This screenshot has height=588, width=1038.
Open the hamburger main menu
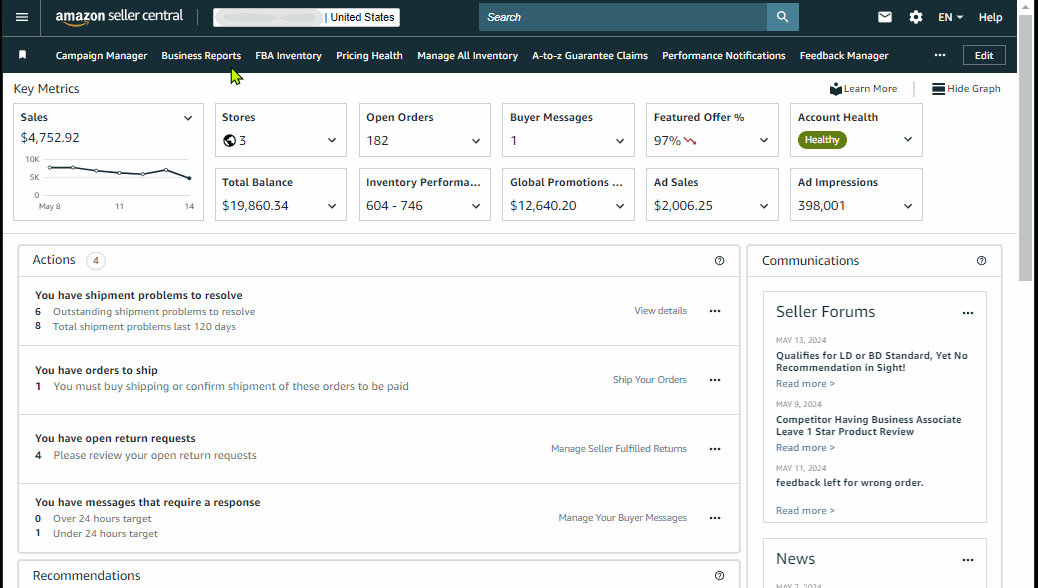[22, 17]
